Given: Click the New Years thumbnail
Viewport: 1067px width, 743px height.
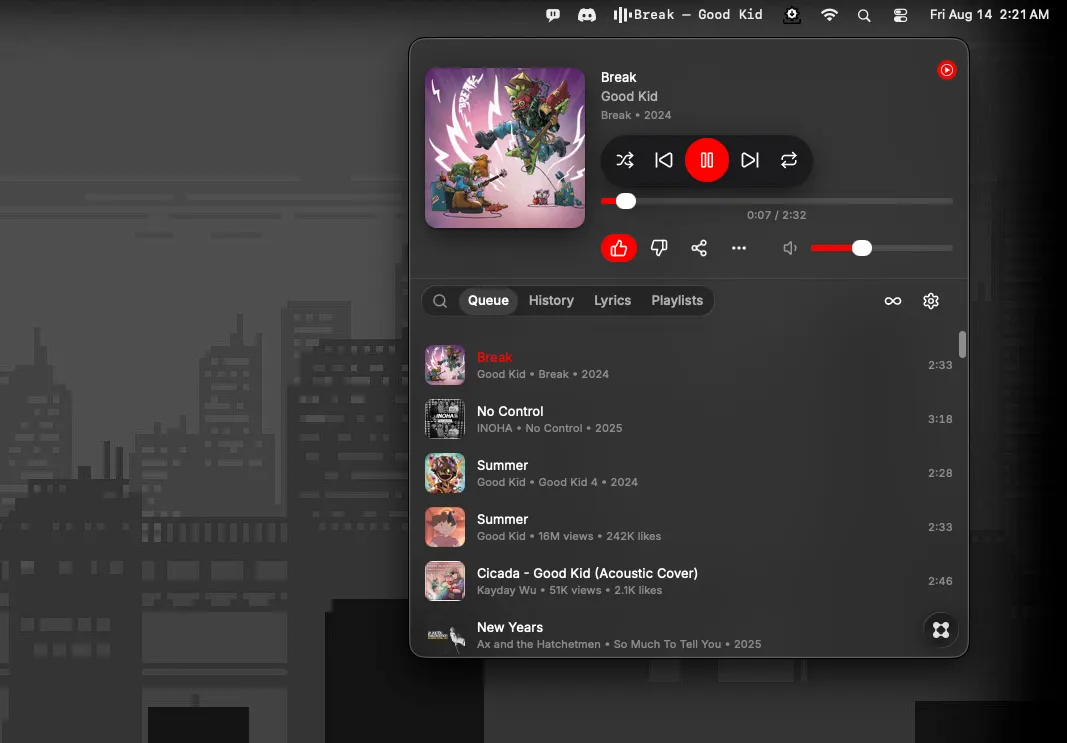Looking at the screenshot, I should tap(445, 635).
